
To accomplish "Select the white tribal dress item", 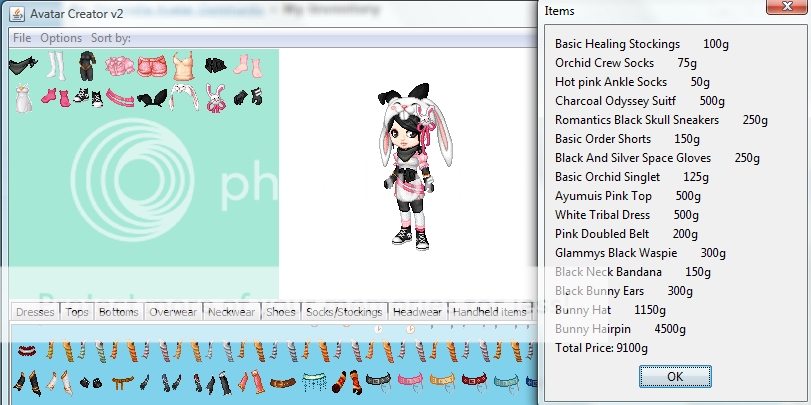I will [x=24, y=97].
